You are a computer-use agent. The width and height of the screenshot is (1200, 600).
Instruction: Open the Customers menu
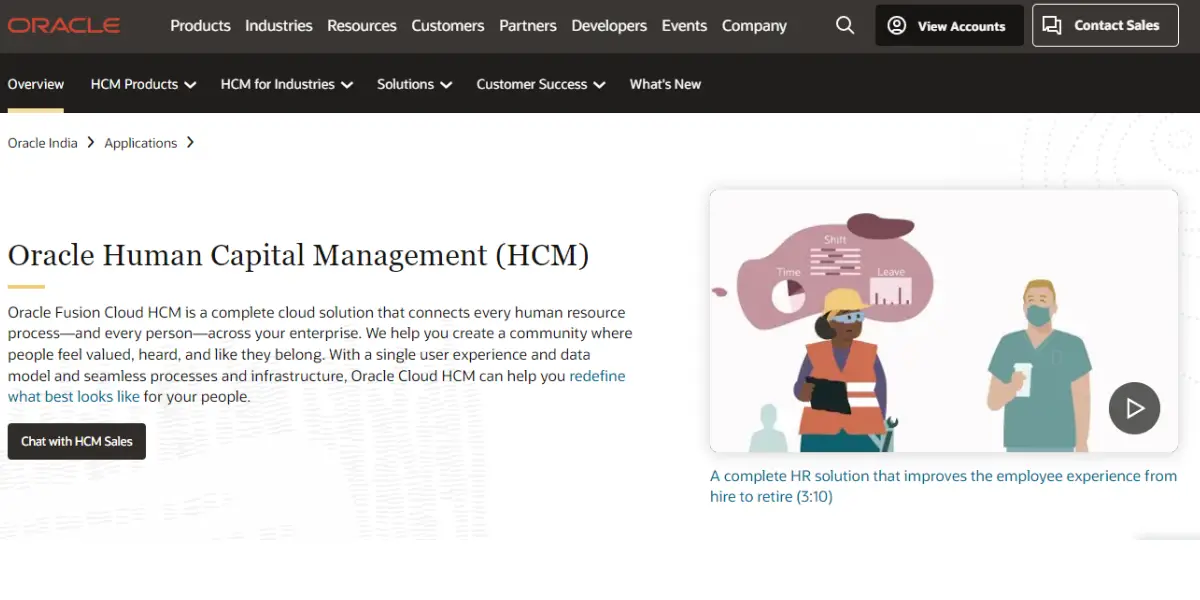click(448, 26)
